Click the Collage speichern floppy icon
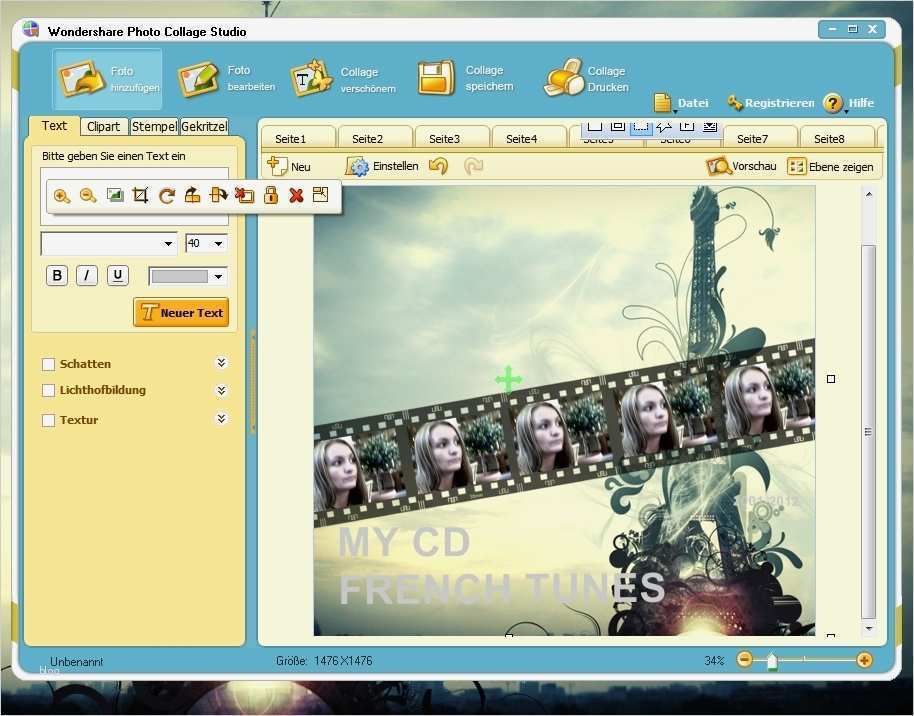This screenshot has width=914, height=716. click(436, 78)
